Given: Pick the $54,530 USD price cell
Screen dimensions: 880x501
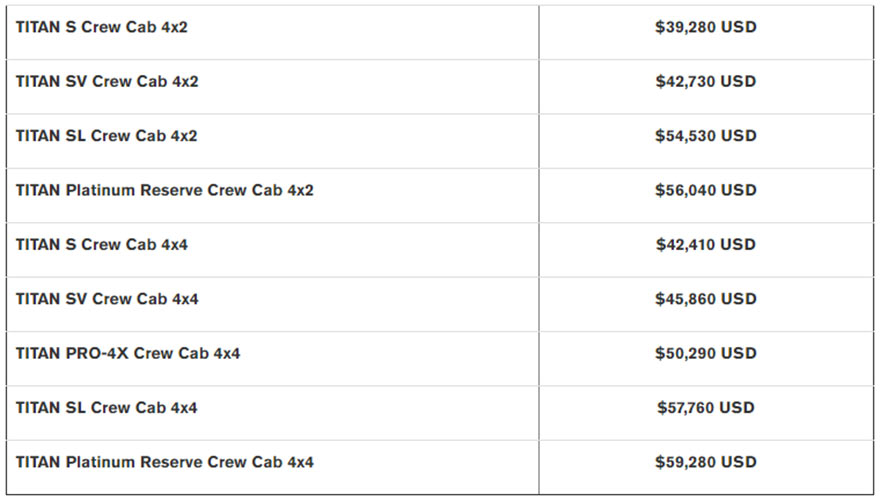Looking at the screenshot, I should [x=706, y=136].
